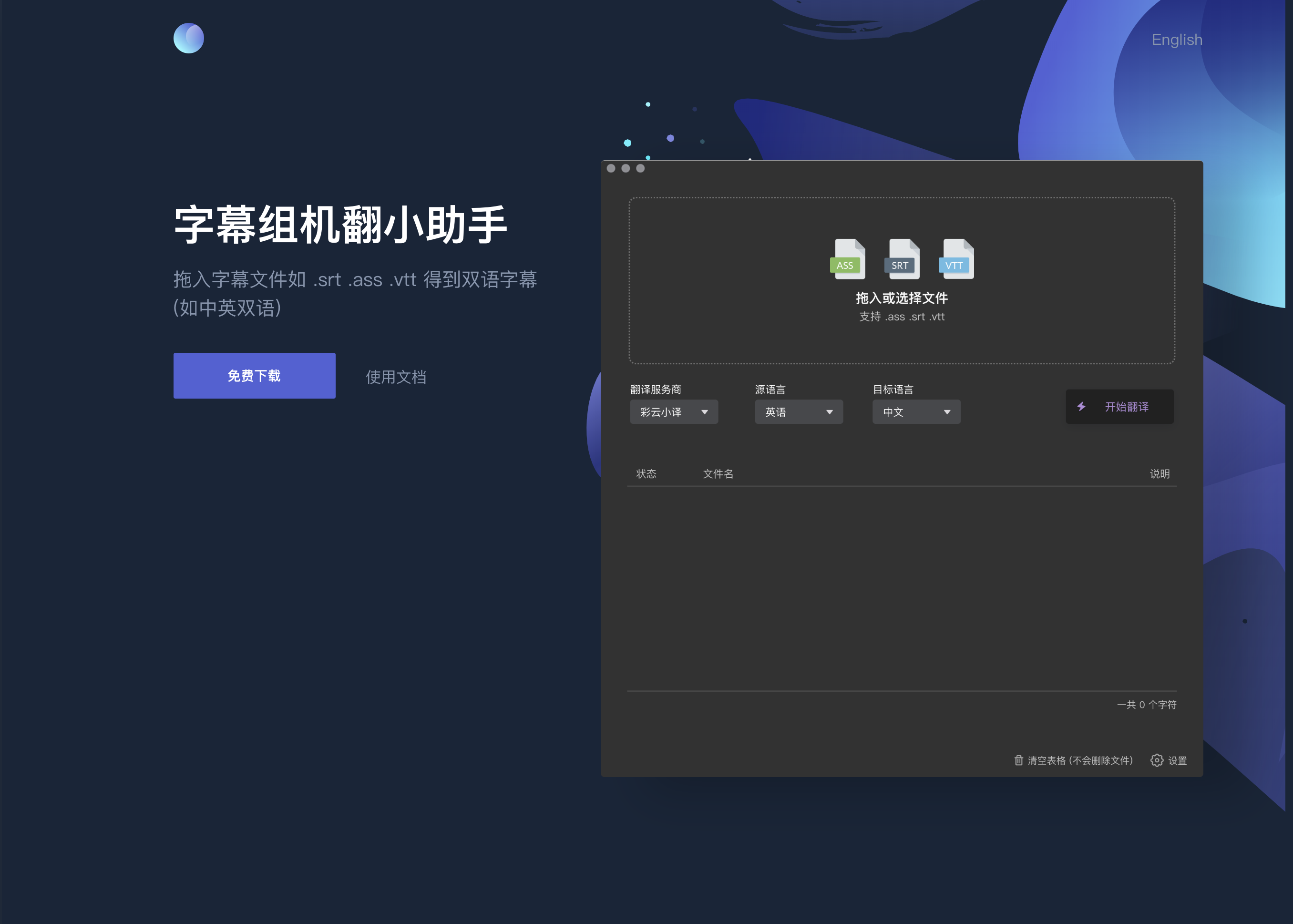Click the 状态 column header
The image size is (1293, 924).
pyautogui.click(x=646, y=474)
